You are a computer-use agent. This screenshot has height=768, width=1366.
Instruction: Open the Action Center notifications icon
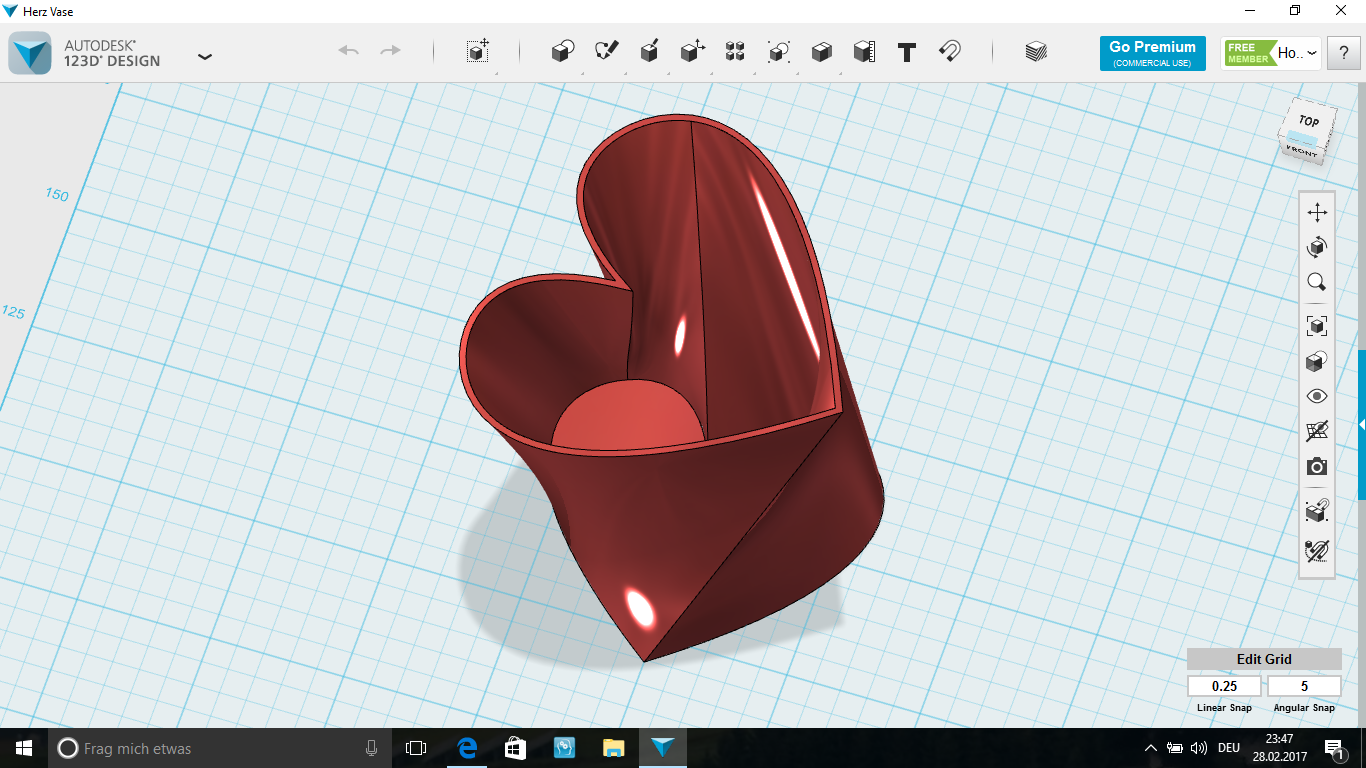pyautogui.click(x=1334, y=748)
